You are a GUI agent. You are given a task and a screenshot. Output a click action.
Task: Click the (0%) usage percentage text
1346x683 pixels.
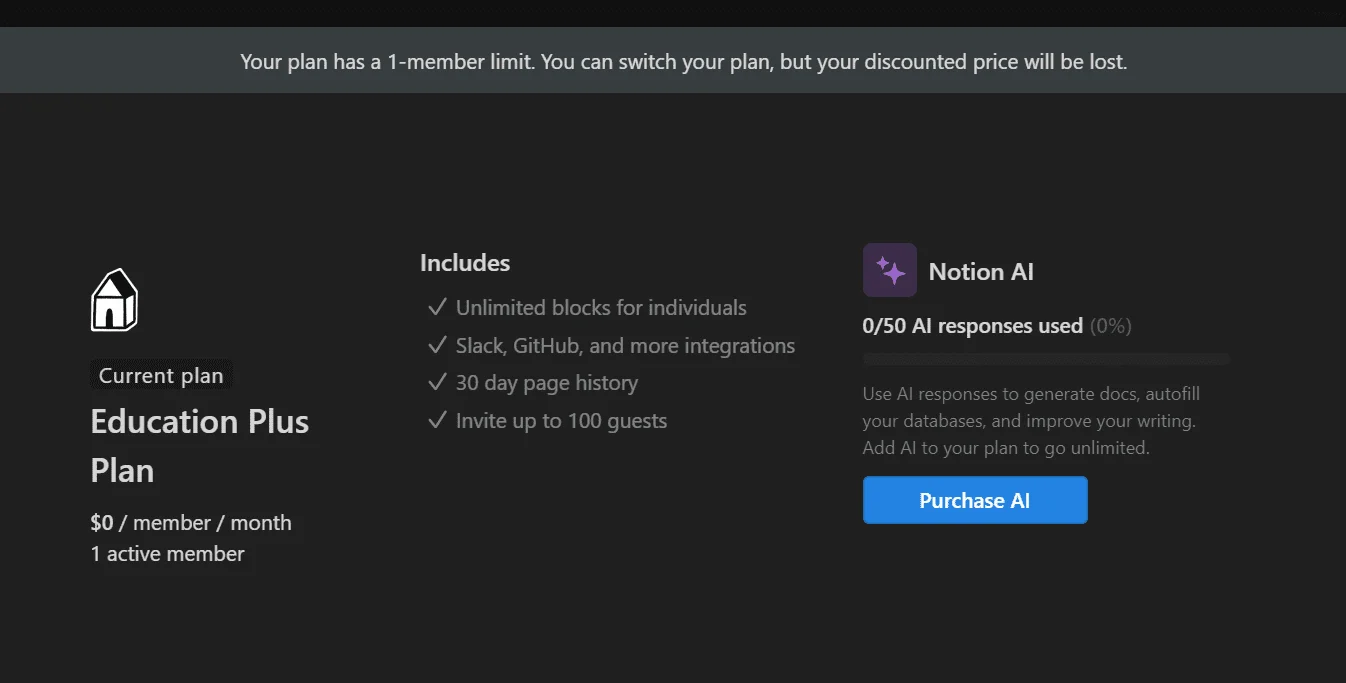click(x=1111, y=325)
